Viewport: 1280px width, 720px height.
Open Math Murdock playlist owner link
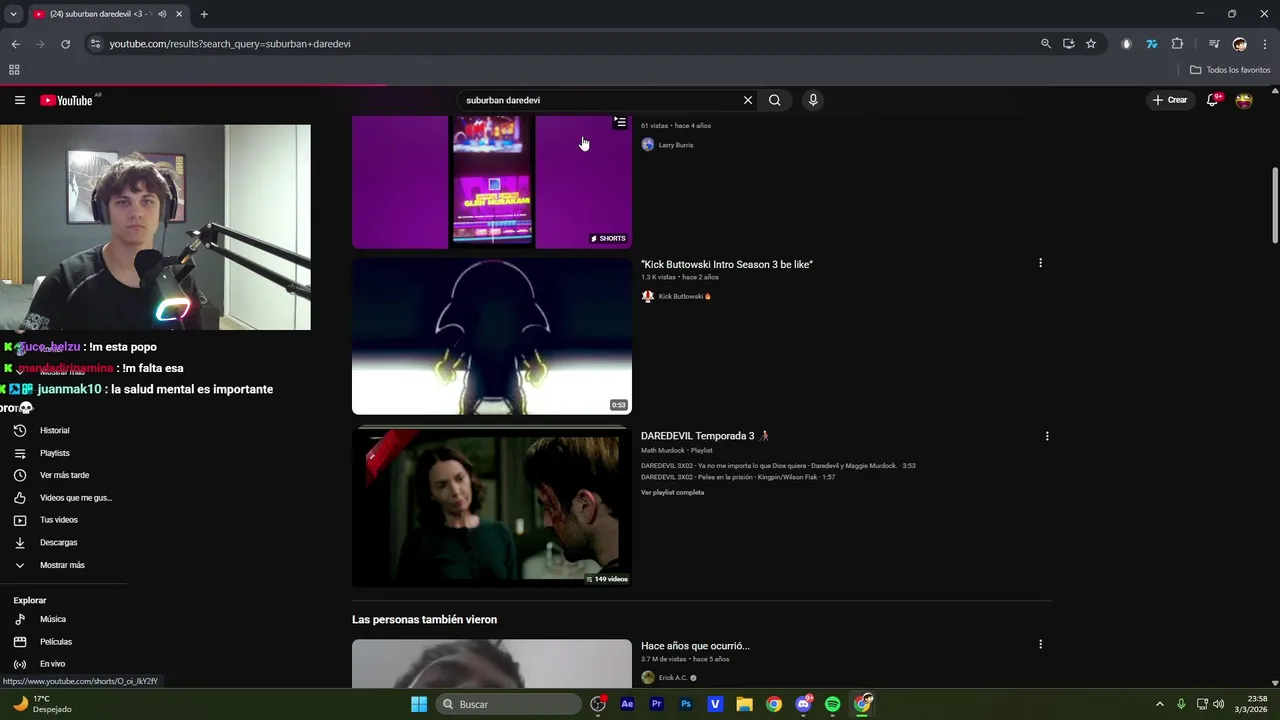pyautogui.click(x=664, y=450)
